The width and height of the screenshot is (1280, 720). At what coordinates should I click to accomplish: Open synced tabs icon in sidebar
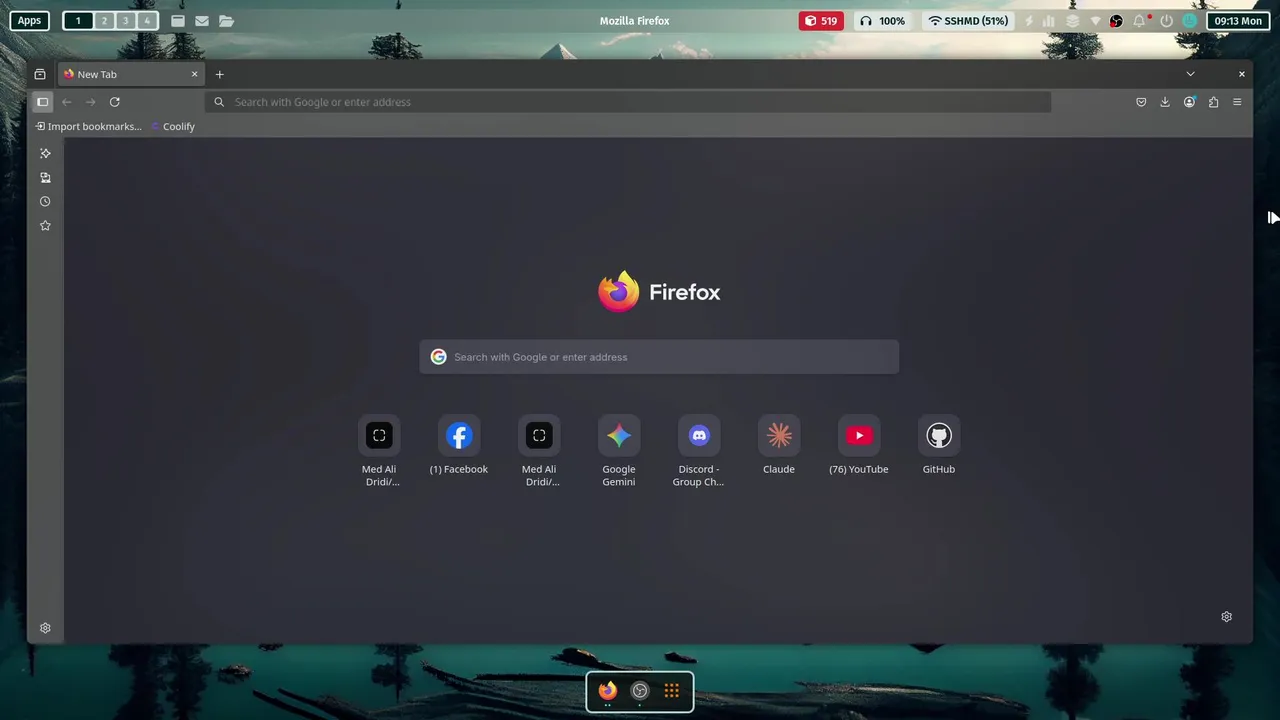coord(45,177)
